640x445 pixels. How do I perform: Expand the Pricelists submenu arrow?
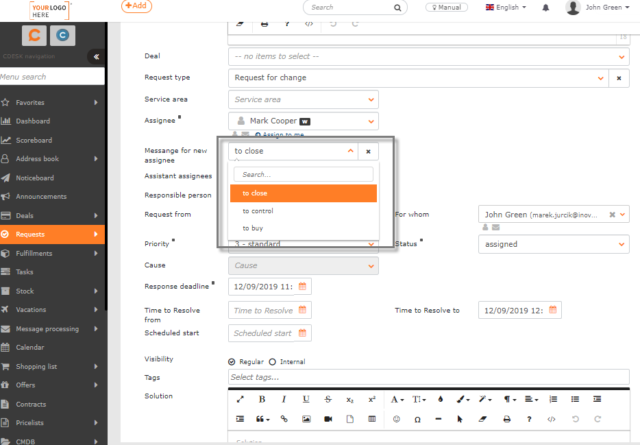click(x=96, y=423)
